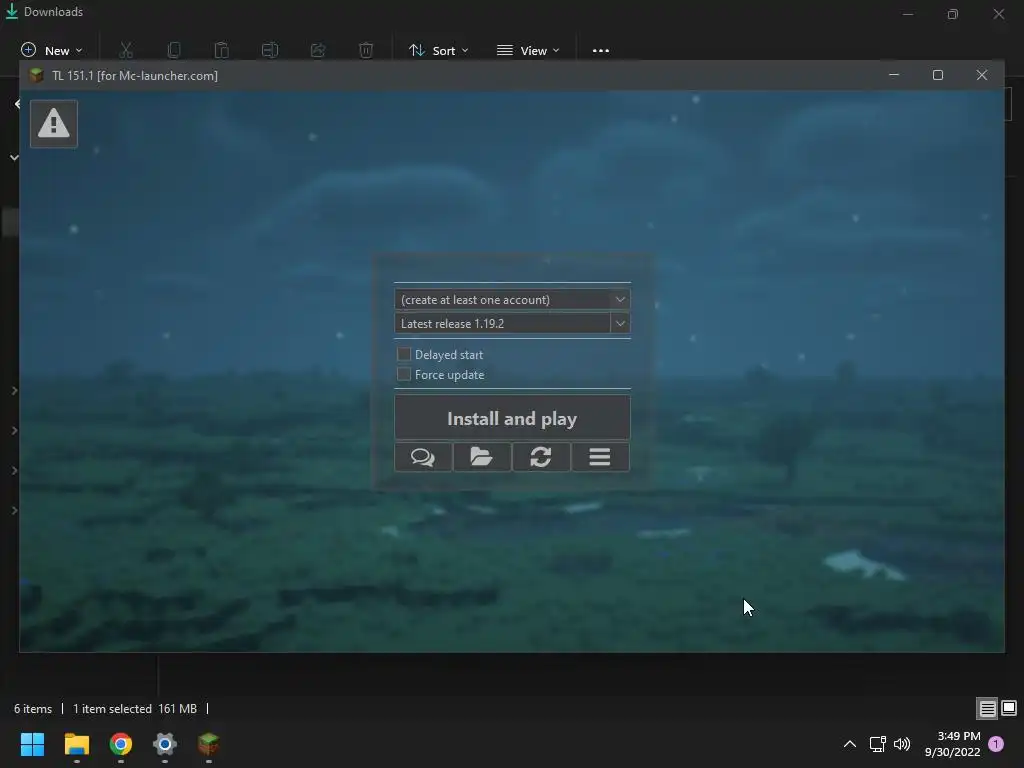Show hidden icons in system tray
This screenshot has width=1024, height=768.
coord(850,744)
